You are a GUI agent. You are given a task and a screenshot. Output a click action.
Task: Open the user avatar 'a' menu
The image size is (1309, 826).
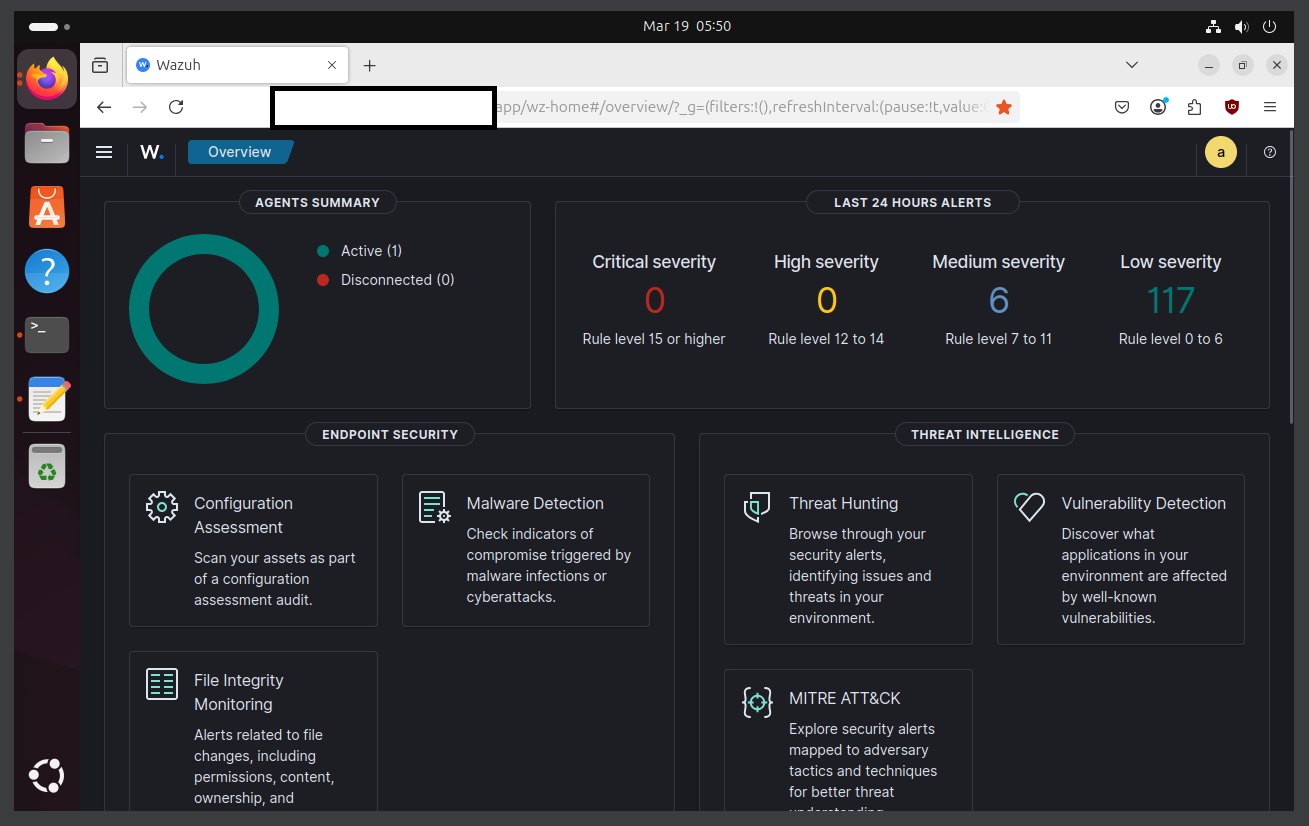1221,152
